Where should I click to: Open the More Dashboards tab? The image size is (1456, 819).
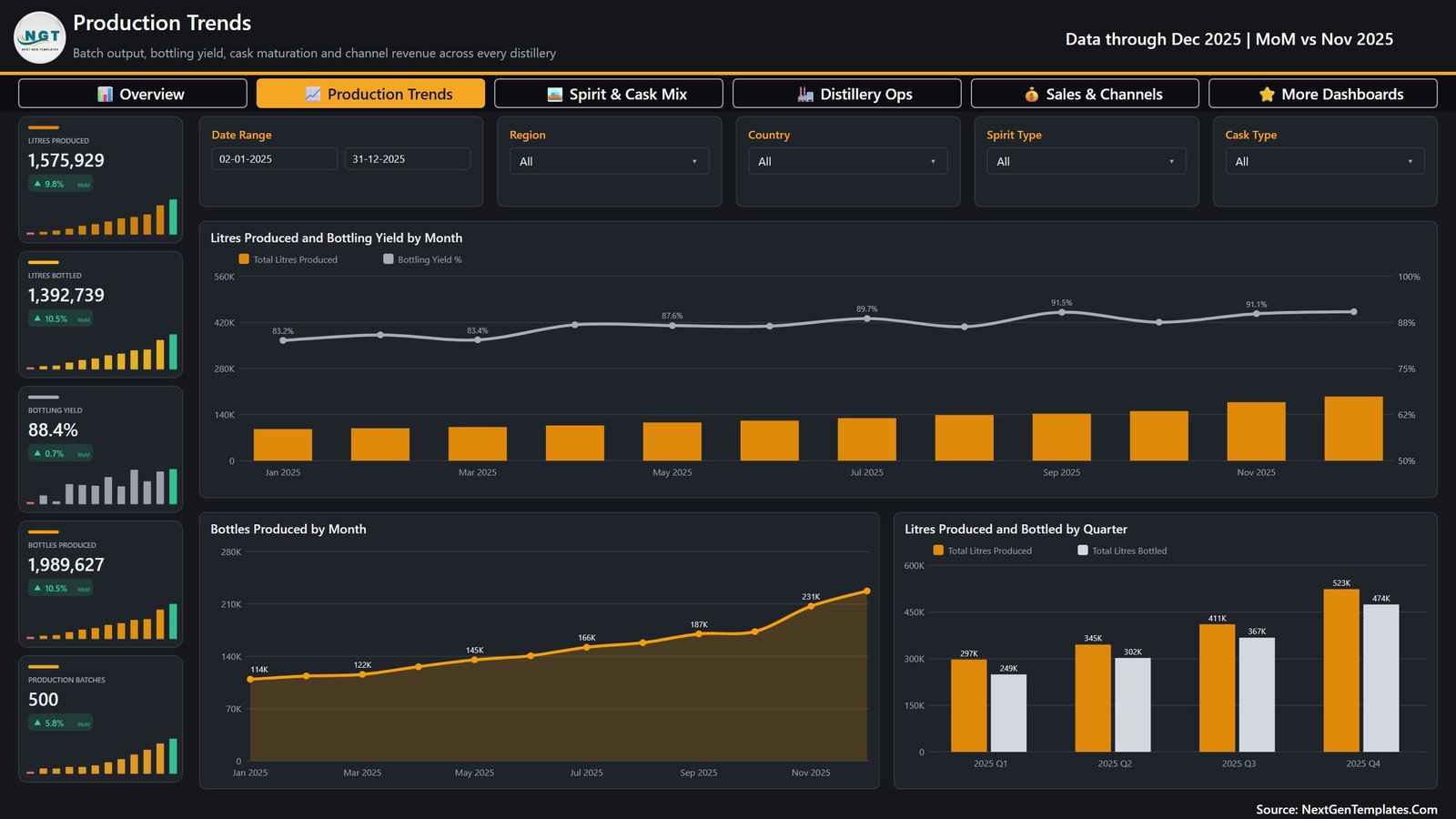point(1323,94)
